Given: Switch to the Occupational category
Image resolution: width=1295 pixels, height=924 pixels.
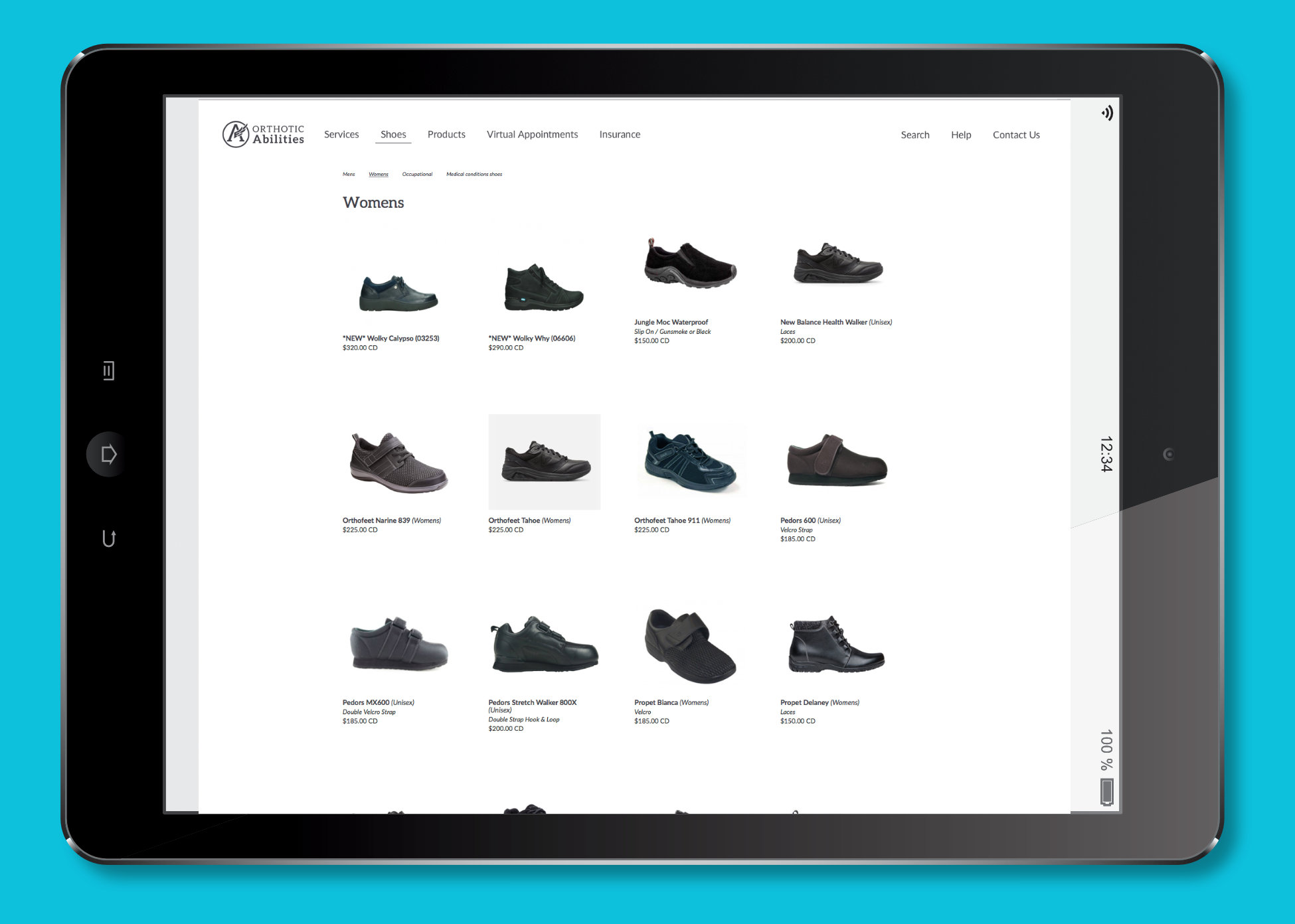Looking at the screenshot, I should pyautogui.click(x=417, y=174).
